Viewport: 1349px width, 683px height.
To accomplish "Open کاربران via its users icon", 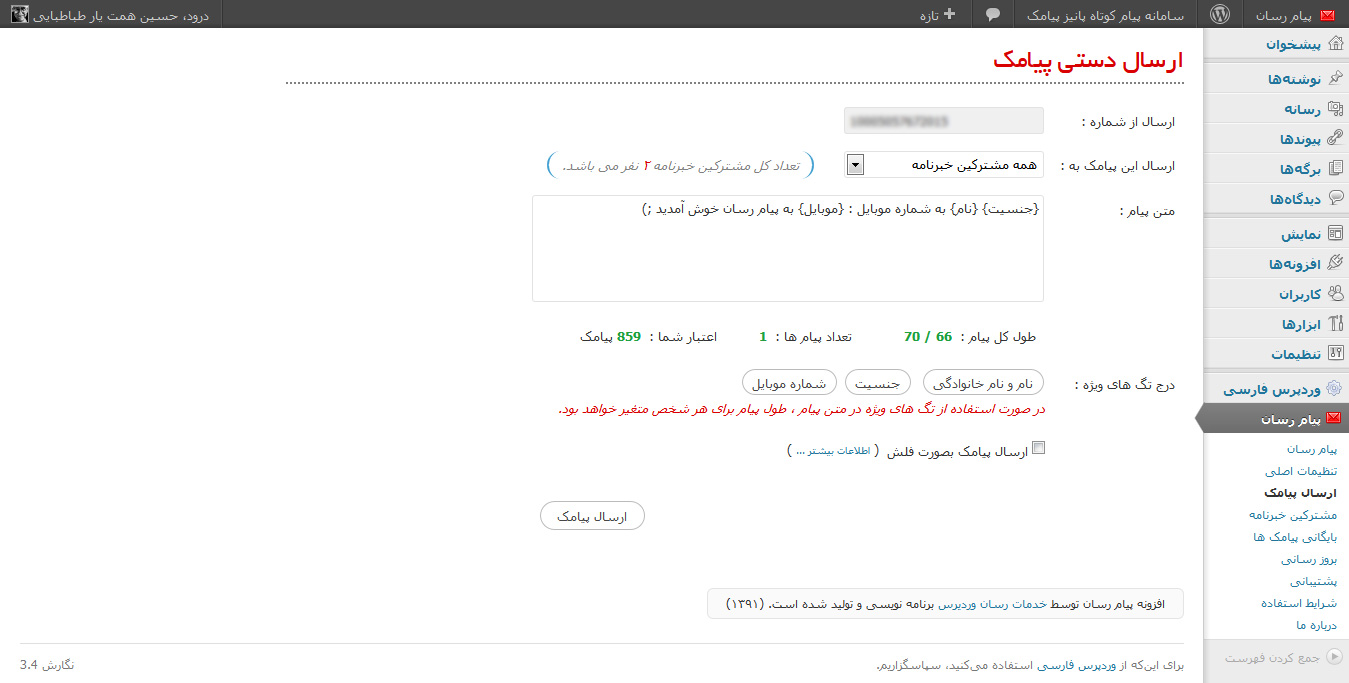I will [x=1335, y=294].
